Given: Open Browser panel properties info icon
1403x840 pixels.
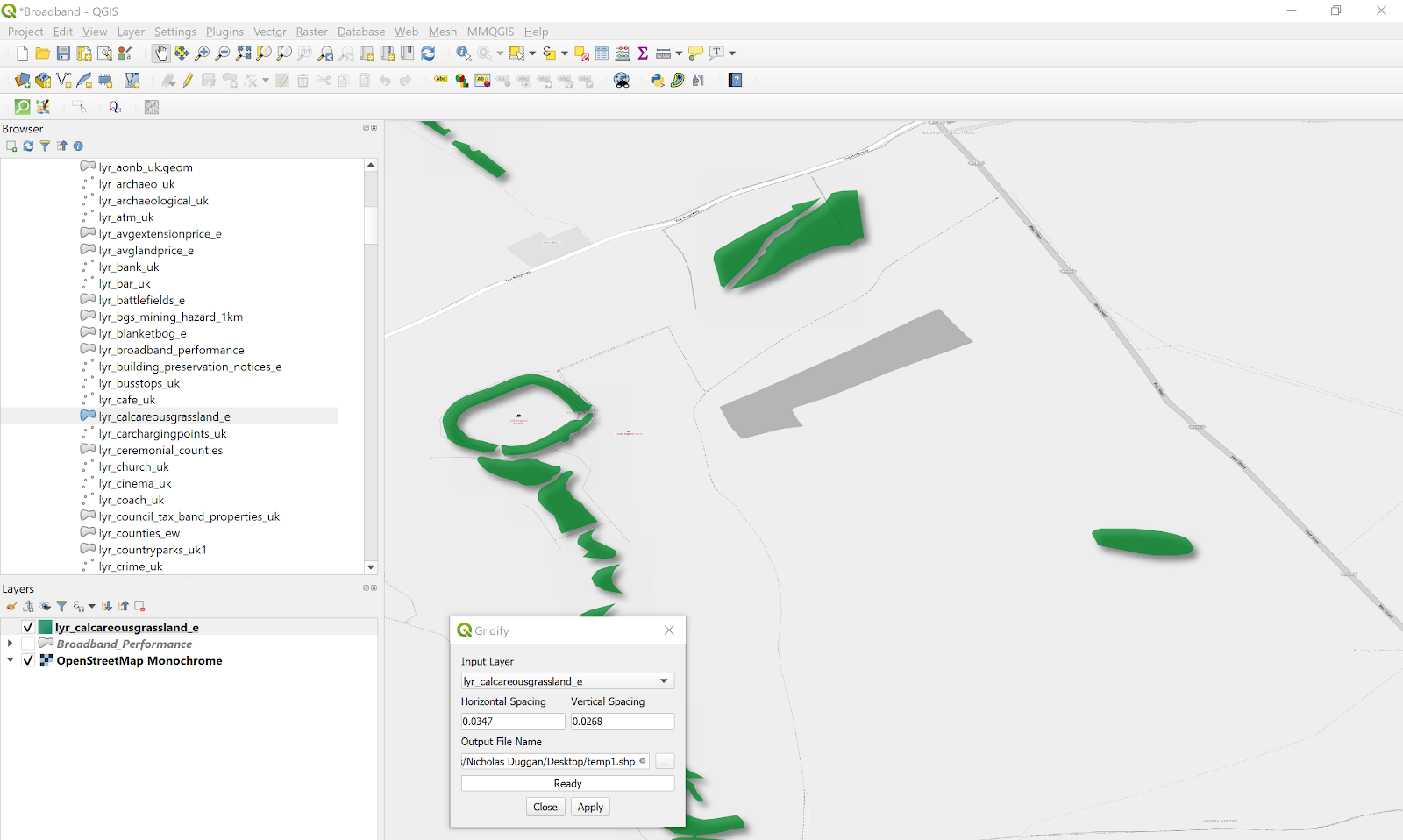Looking at the screenshot, I should click(x=78, y=146).
